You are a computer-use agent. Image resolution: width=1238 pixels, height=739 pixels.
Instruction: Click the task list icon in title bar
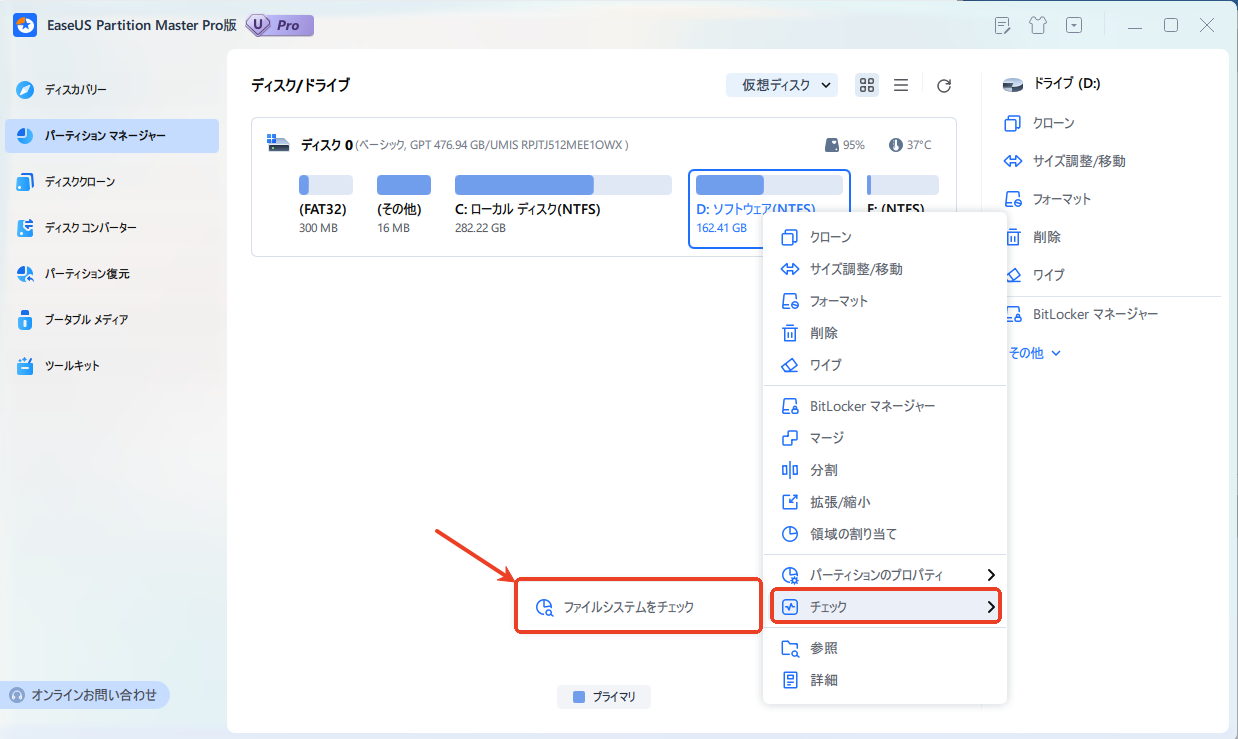pos(1003,26)
